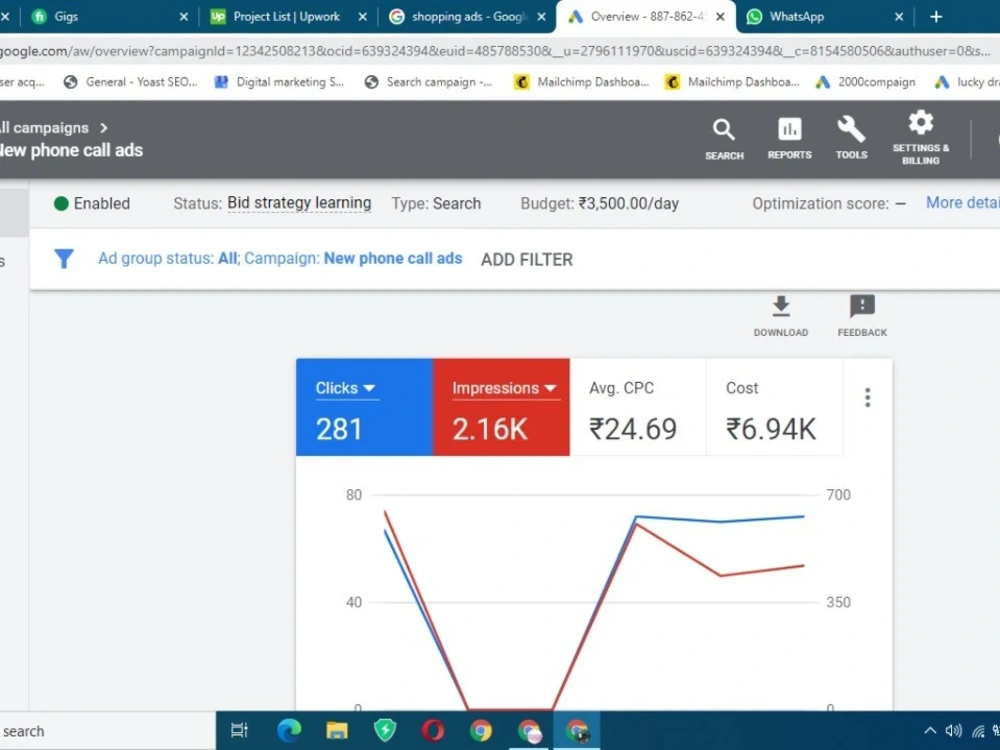Click the red impressions line in chart
Viewport: 1000px width, 750px height.
721,575
